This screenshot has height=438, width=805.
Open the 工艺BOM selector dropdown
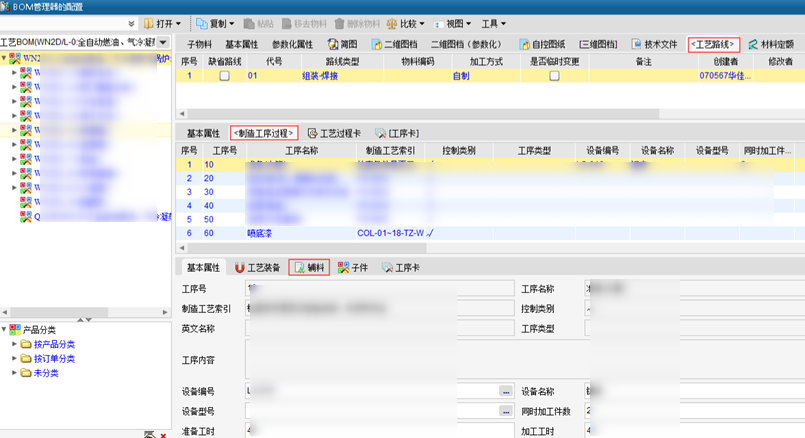coord(163,42)
